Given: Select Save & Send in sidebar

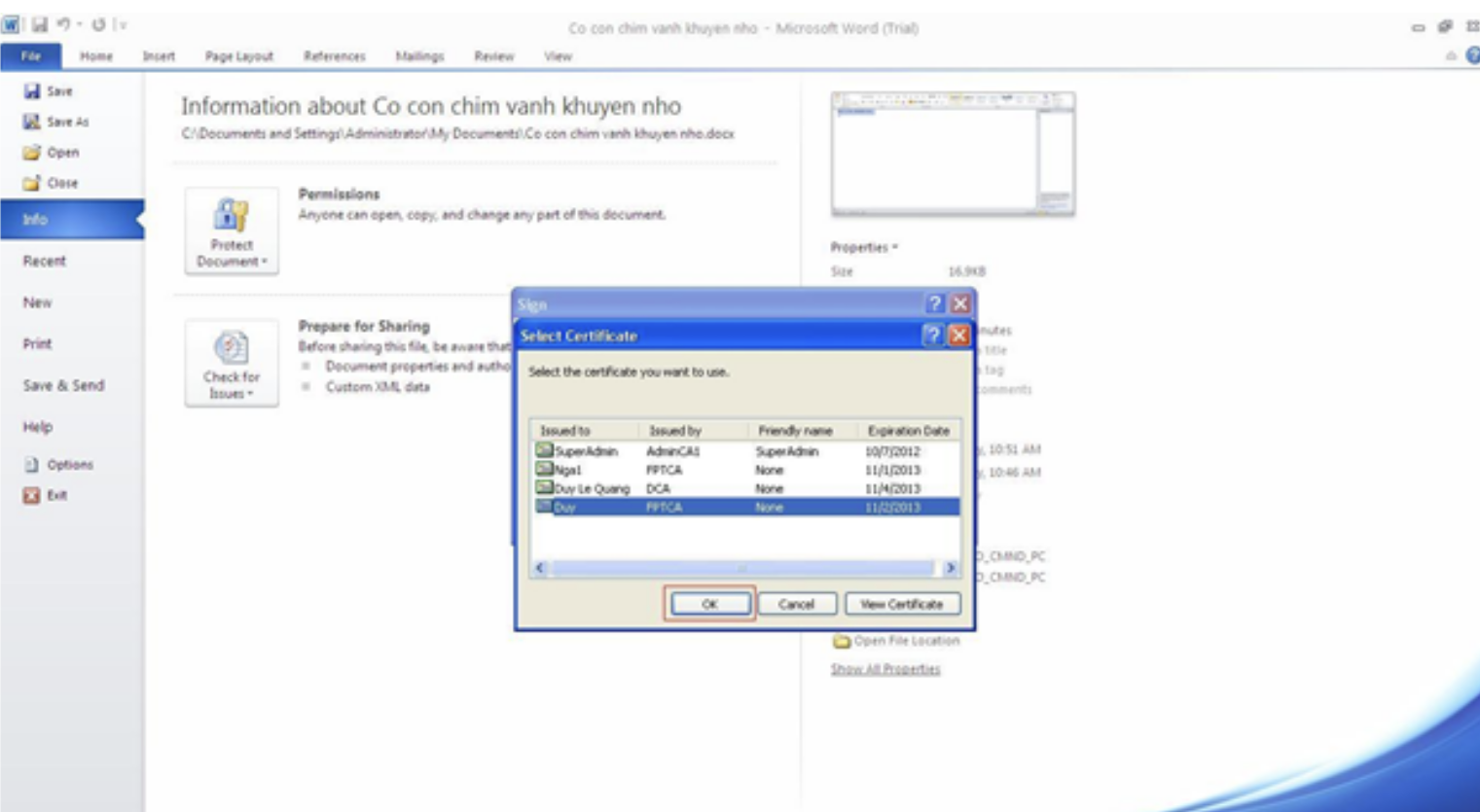Looking at the screenshot, I should 64,385.
